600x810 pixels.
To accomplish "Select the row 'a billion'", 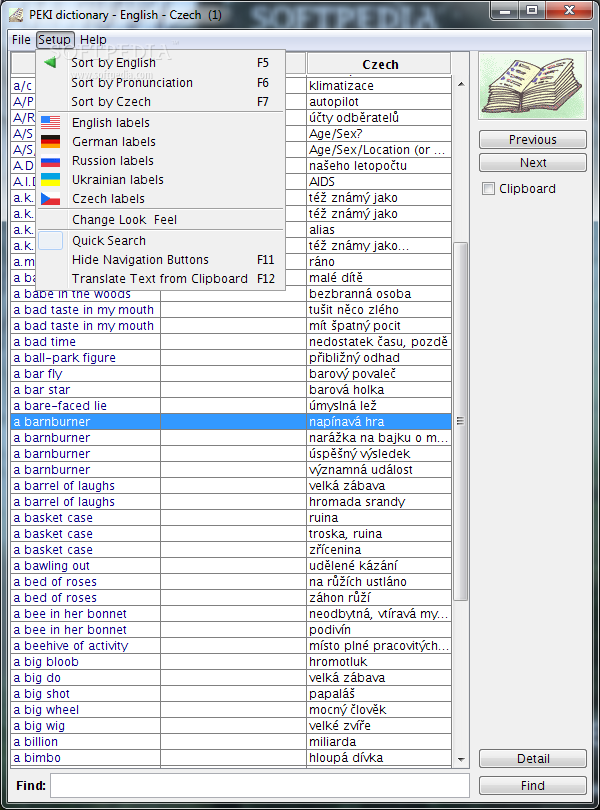I will pyautogui.click(x=231, y=742).
